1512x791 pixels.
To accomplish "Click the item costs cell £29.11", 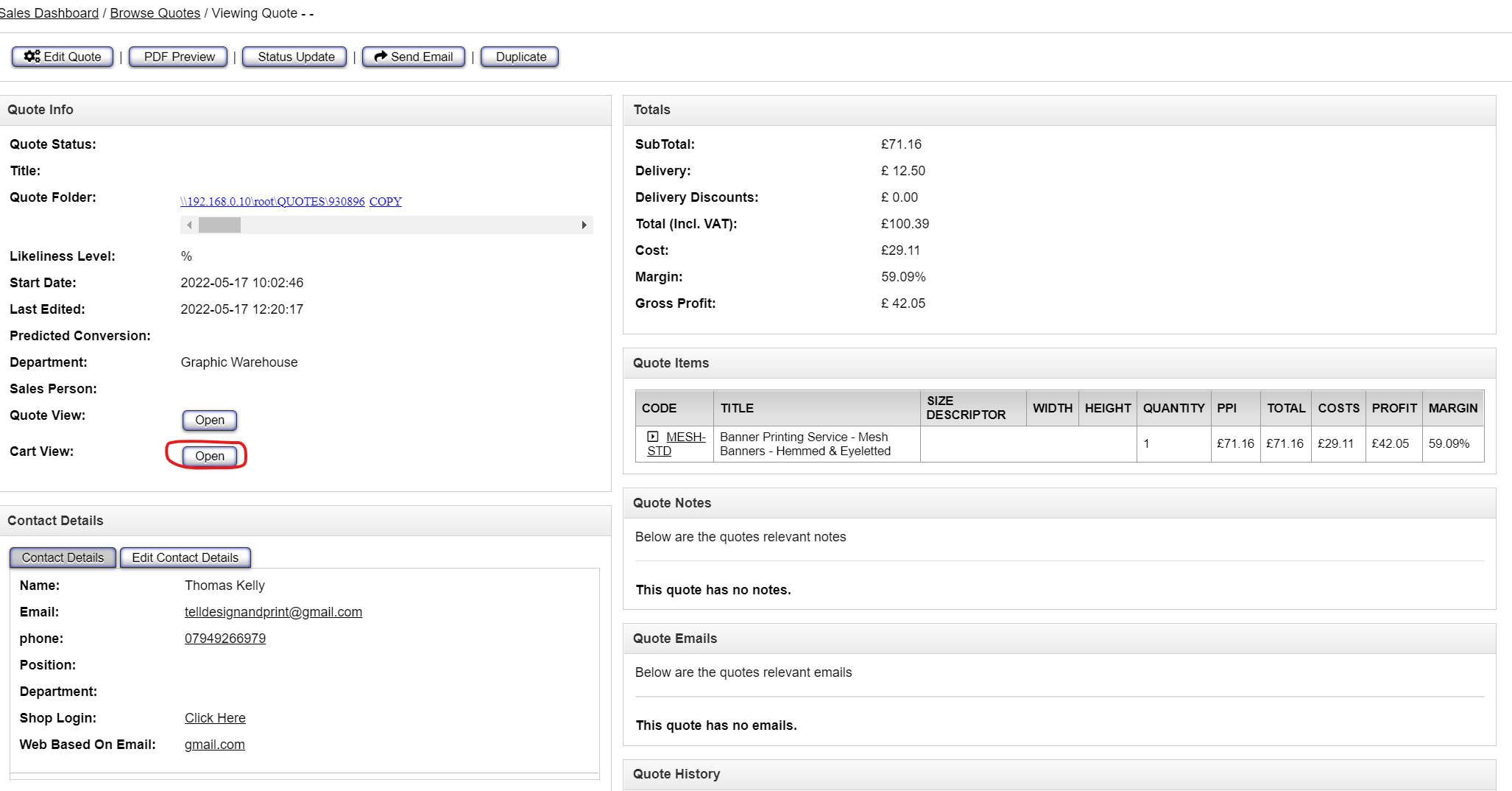I will [1338, 444].
